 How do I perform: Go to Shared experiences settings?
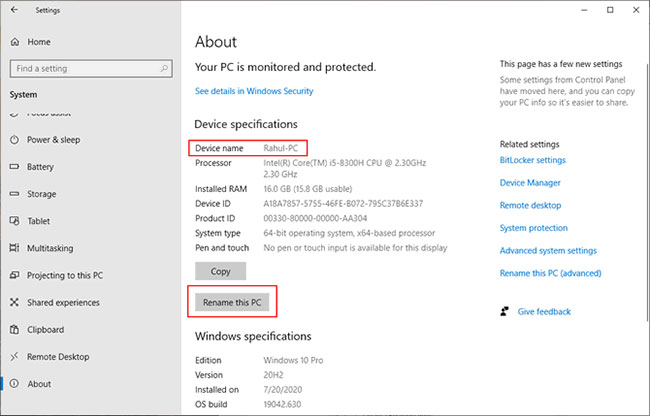62,302
